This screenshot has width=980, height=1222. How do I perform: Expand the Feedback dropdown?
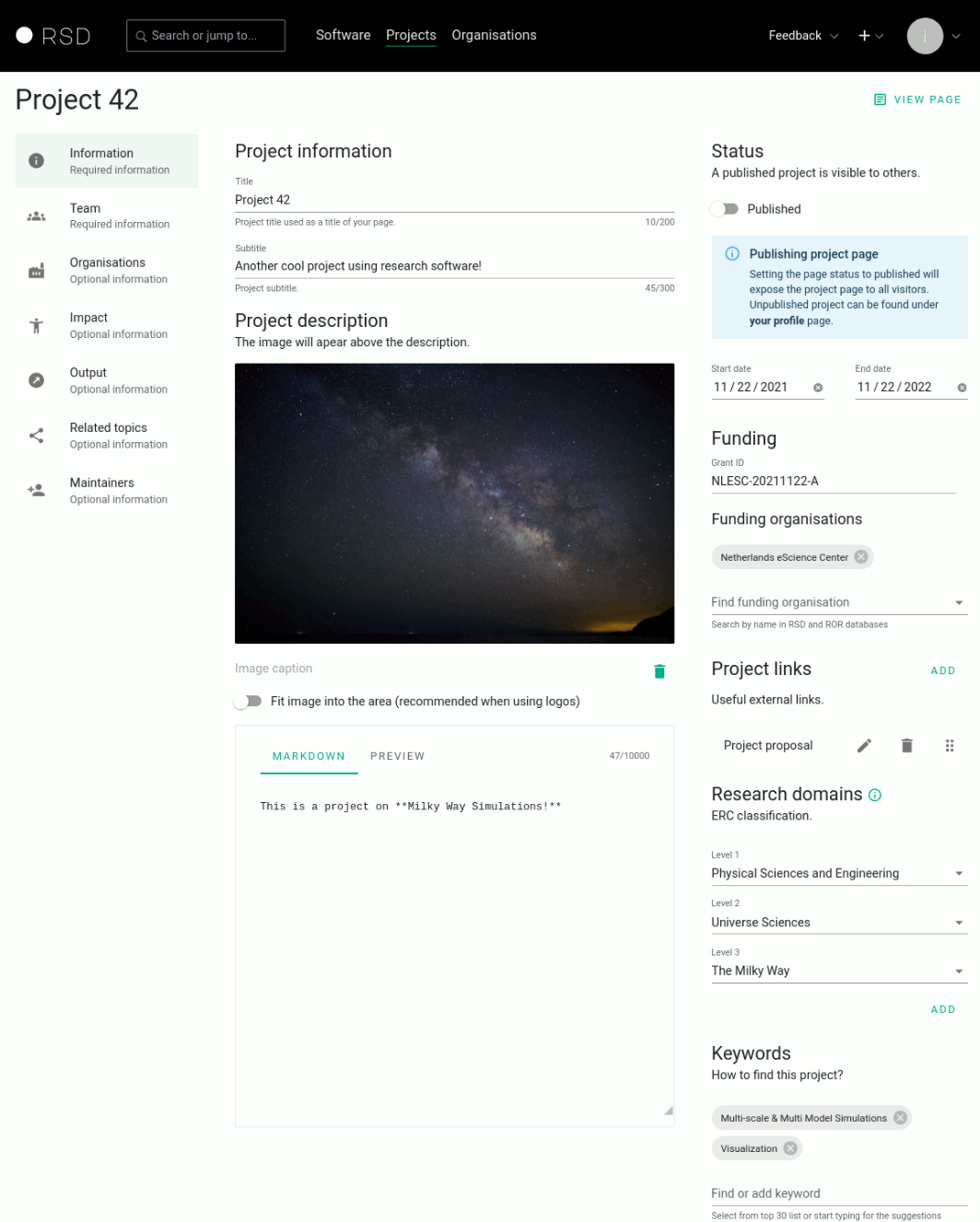[803, 36]
